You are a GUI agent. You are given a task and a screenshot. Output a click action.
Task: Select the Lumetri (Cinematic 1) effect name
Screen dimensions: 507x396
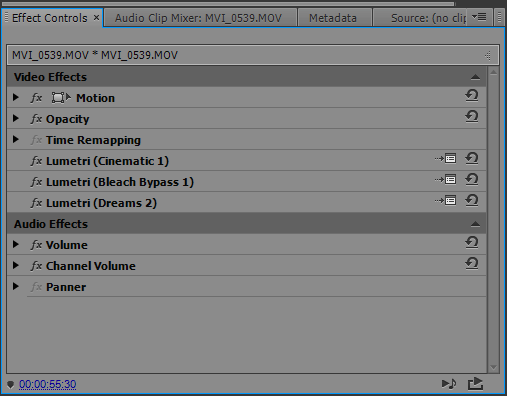pyautogui.click(x=107, y=161)
